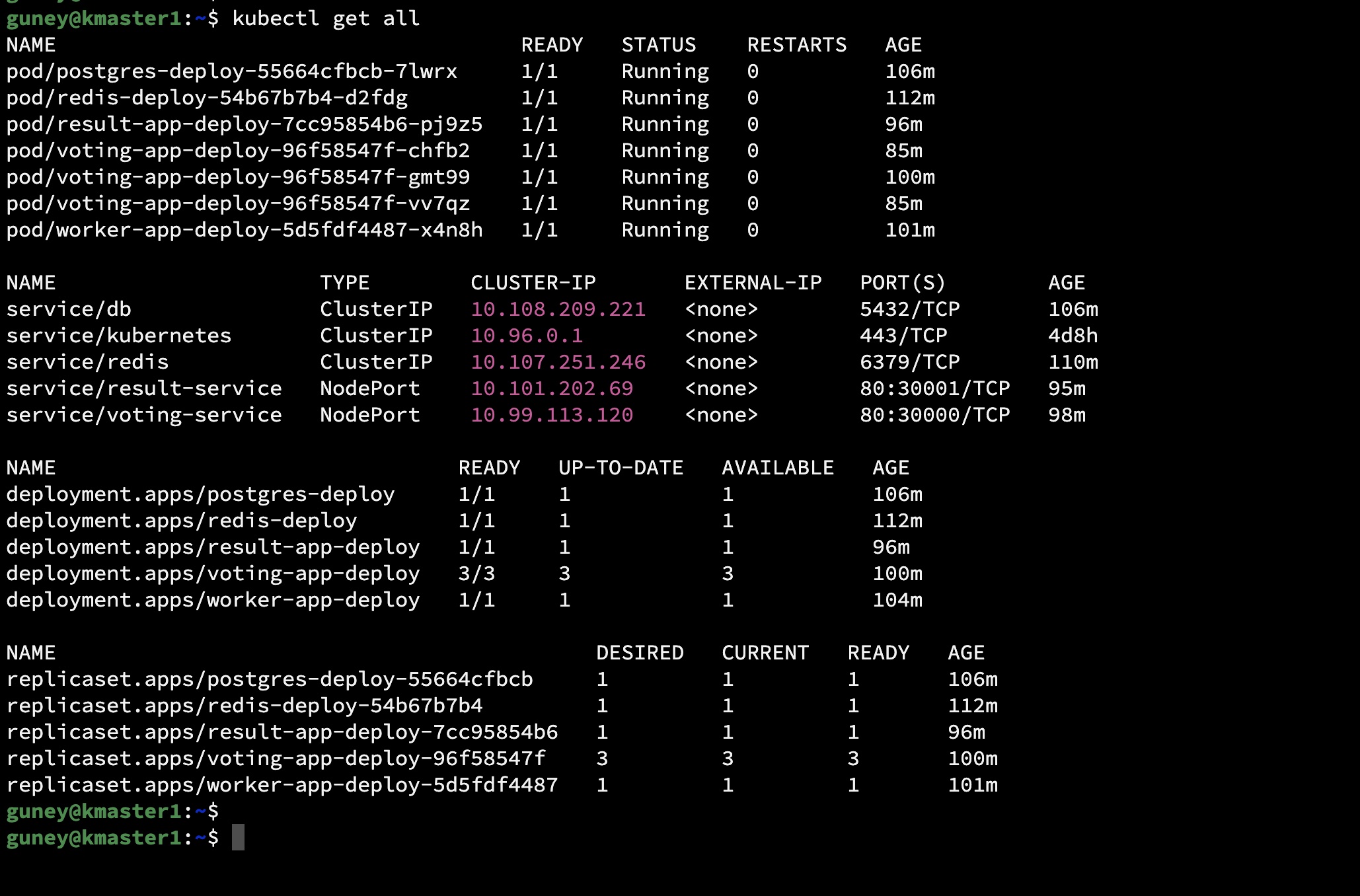Select pod/worker-app-deploy-5d5fdf4487-x4n8h name
Image resolution: width=1360 pixels, height=896 pixels.
(x=245, y=230)
